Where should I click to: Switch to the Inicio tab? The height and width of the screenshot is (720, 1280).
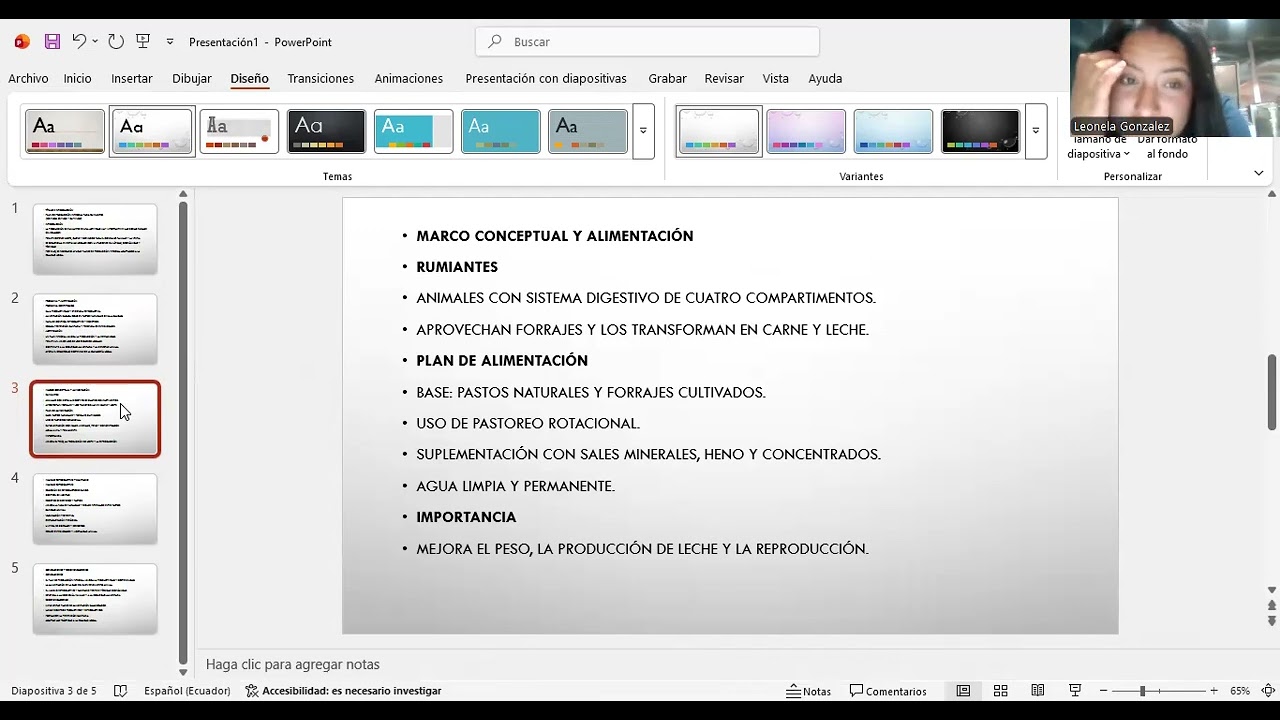coord(77,78)
